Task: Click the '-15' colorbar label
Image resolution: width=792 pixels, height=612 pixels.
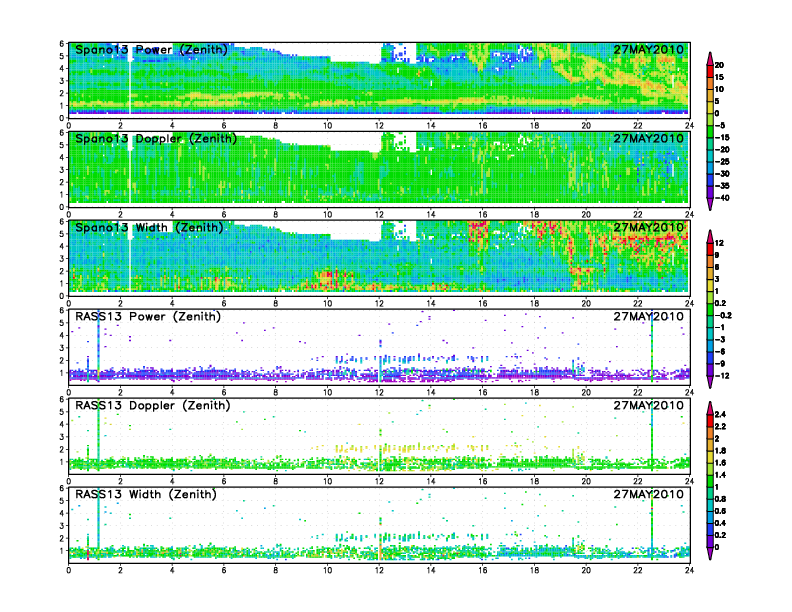Action: coord(722,137)
